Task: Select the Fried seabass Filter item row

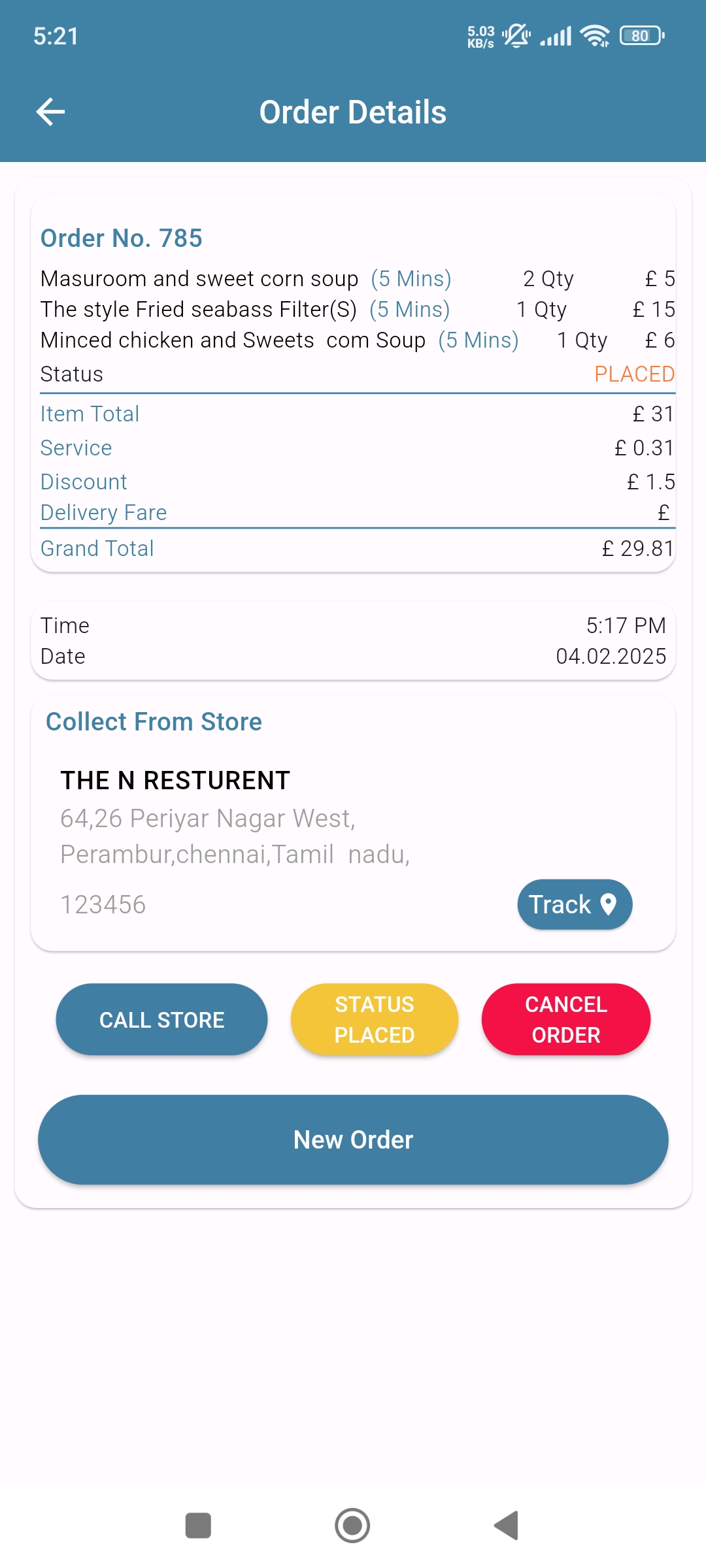Action: coord(199,310)
